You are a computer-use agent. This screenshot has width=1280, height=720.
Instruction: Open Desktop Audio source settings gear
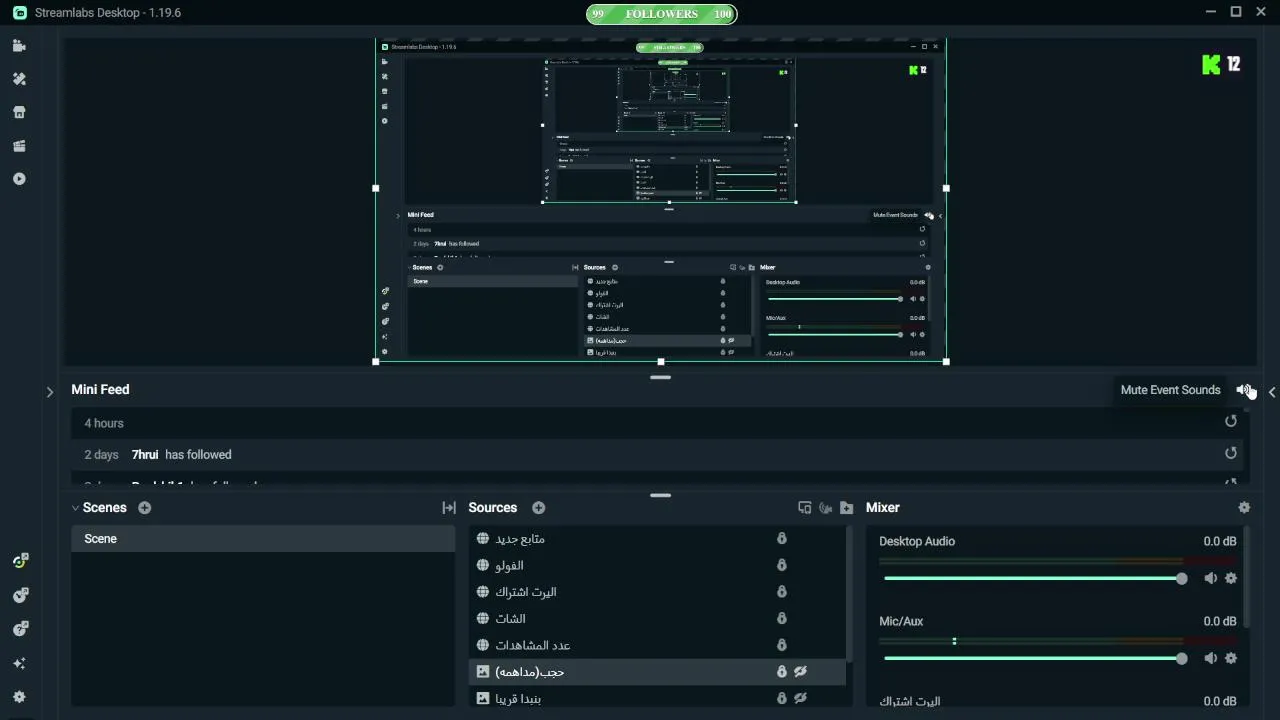[1231, 578]
